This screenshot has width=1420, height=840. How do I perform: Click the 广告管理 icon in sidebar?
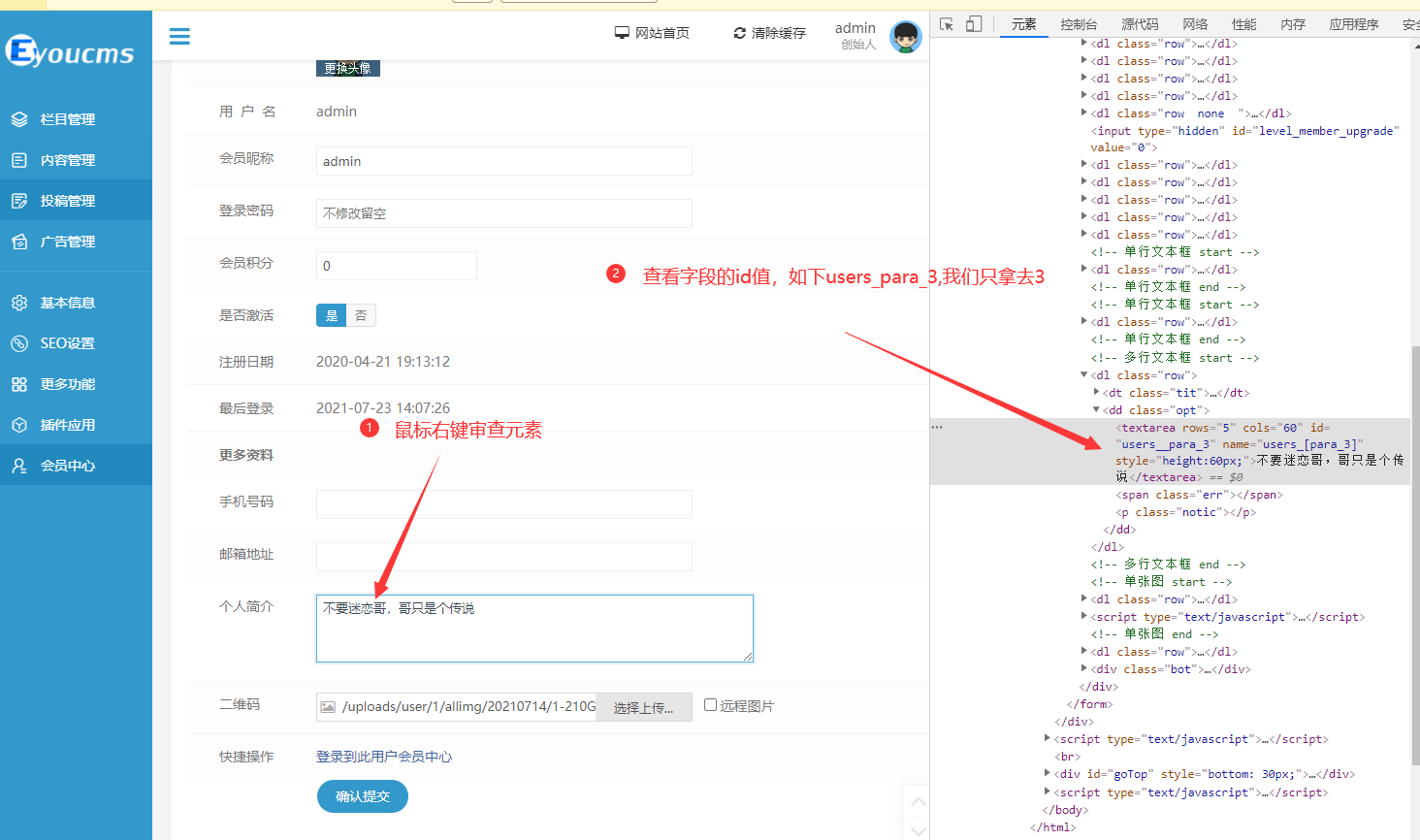pyautogui.click(x=19, y=242)
